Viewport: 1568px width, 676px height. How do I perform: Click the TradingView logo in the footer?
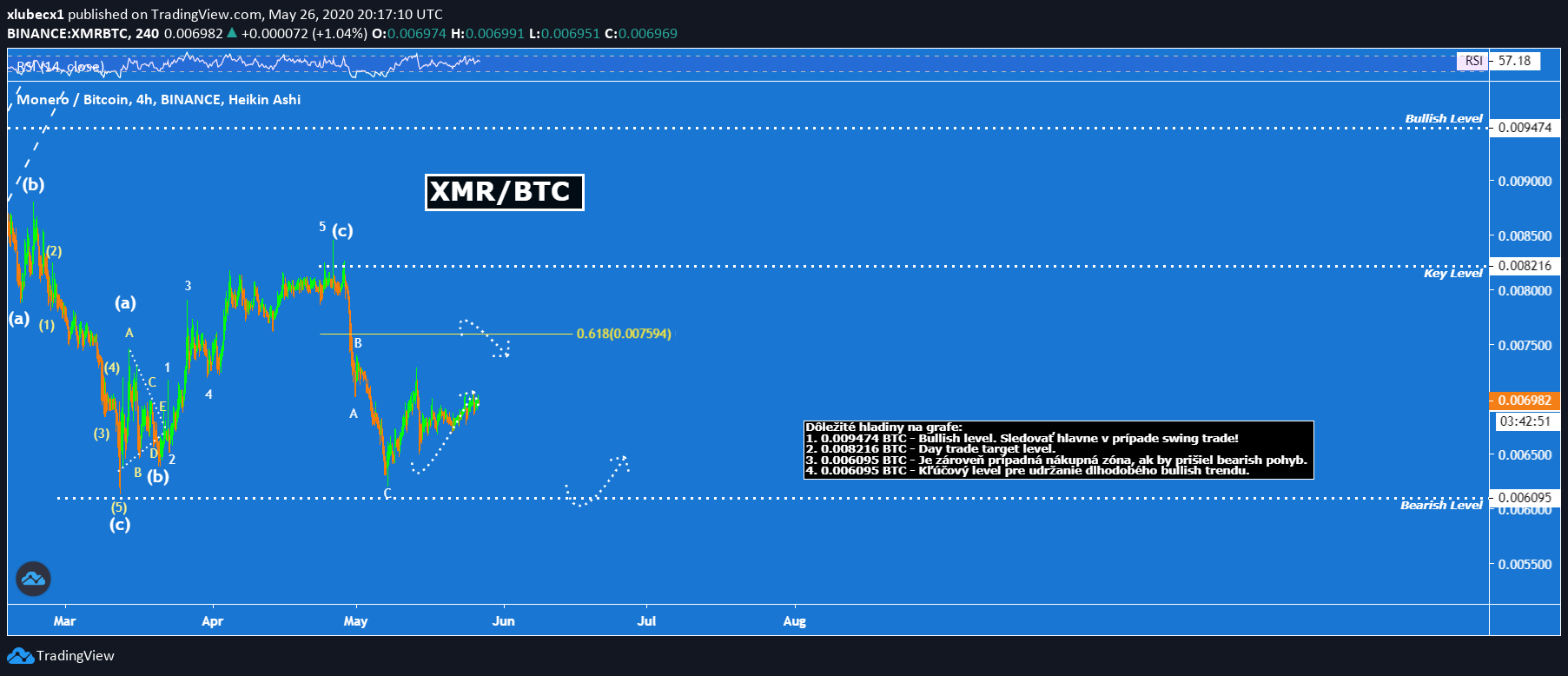click(61, 656)
